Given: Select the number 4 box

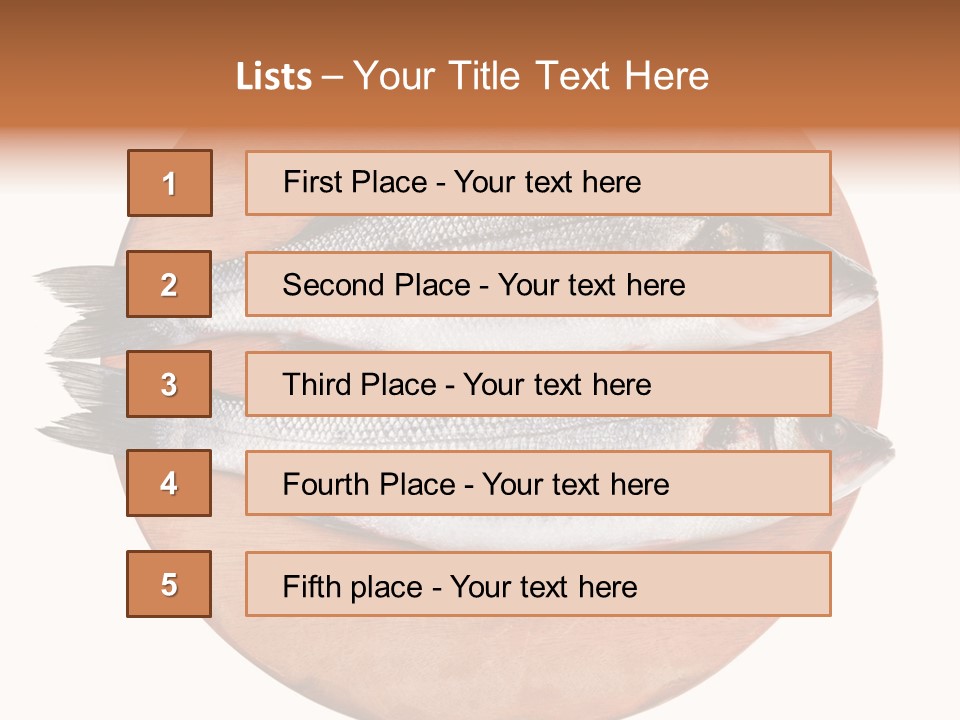Looking at the screenshot, I should 169,483.
